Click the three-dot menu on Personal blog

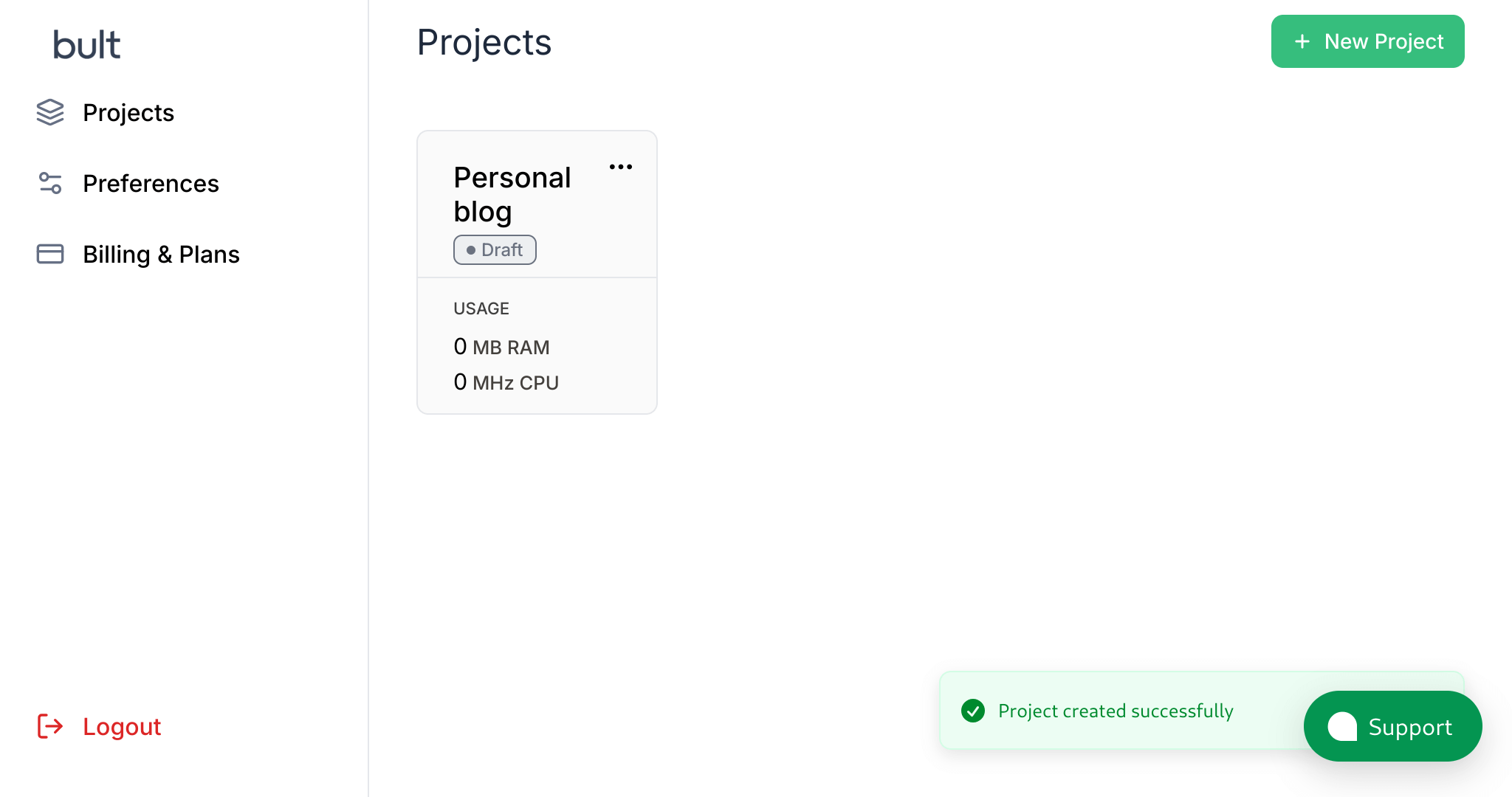[621, 167]
